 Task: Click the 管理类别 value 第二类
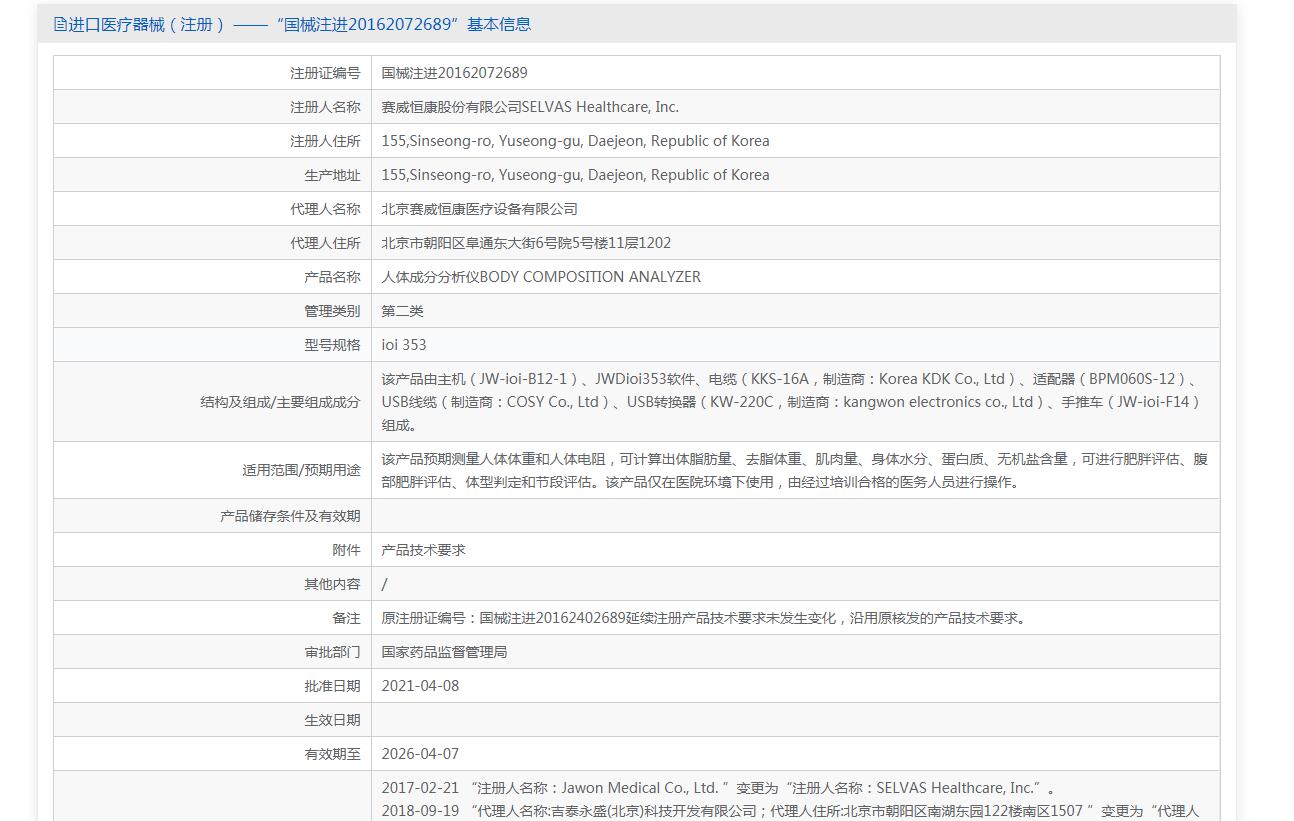402,311
